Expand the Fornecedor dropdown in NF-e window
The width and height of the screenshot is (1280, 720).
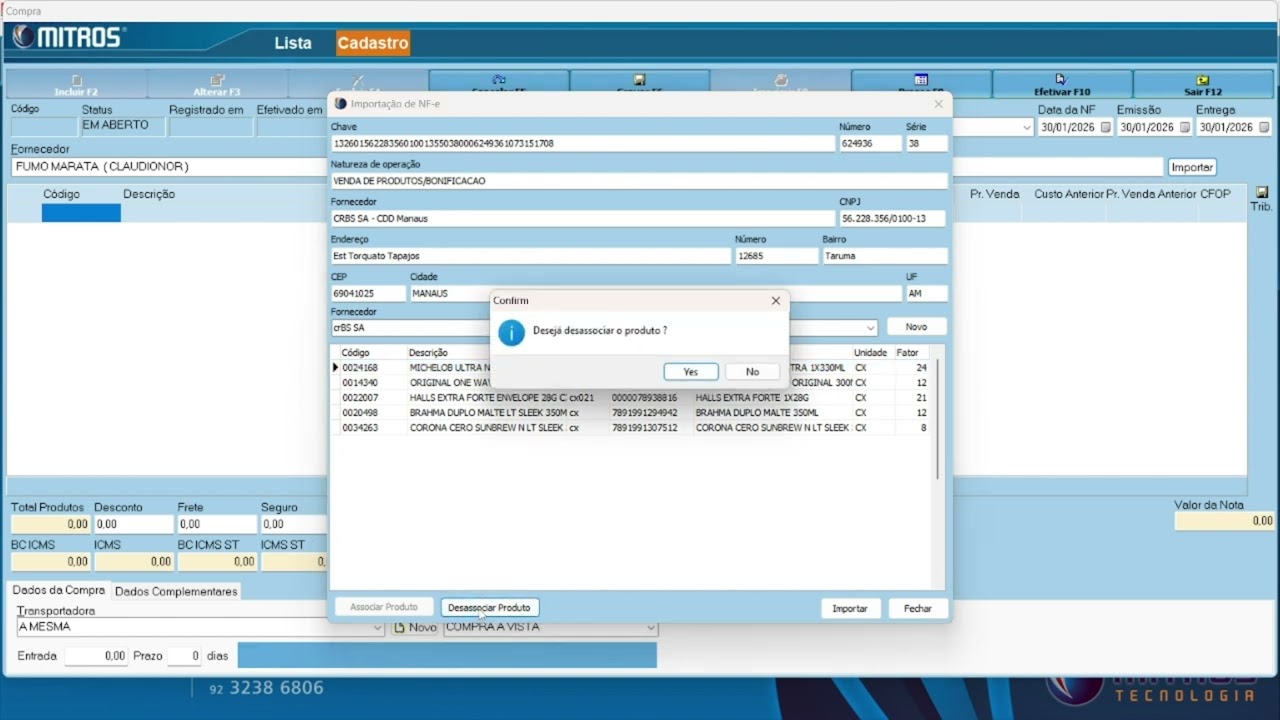coord(871,328)
